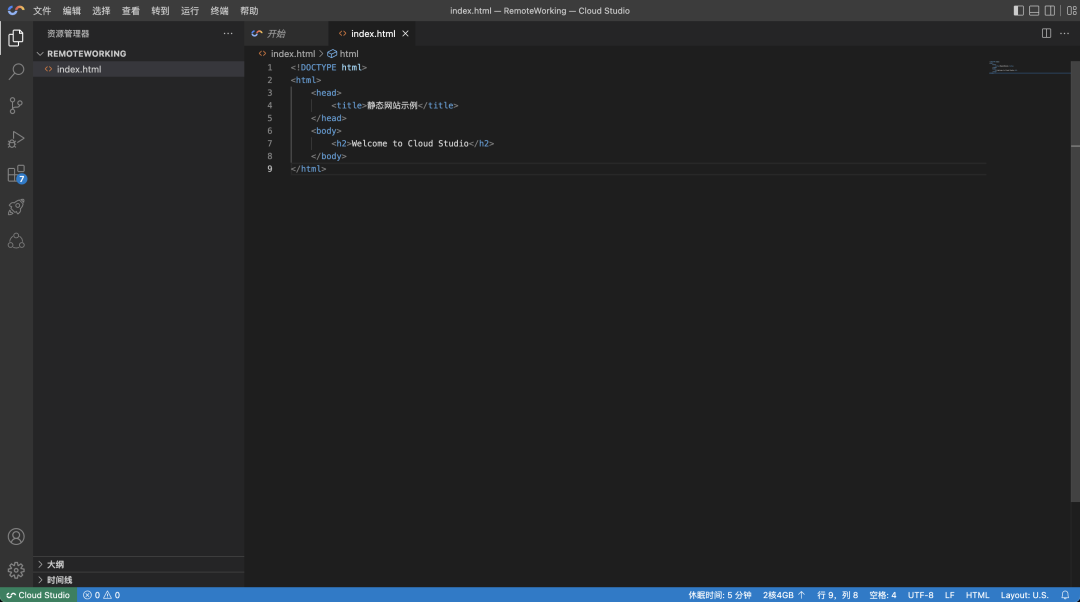Viewport: 1080px width, 602px height.
Task: Change line ending via LF
Action: pos(949,595)
